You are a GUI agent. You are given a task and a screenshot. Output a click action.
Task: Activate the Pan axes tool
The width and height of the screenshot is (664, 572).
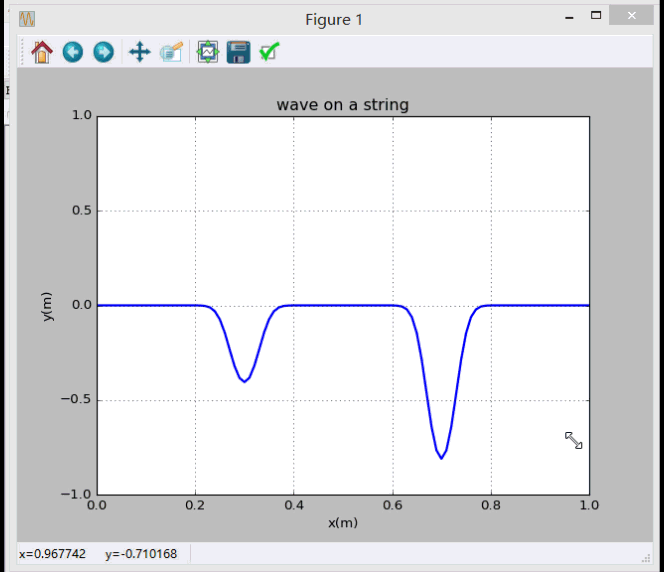(140, 52)
